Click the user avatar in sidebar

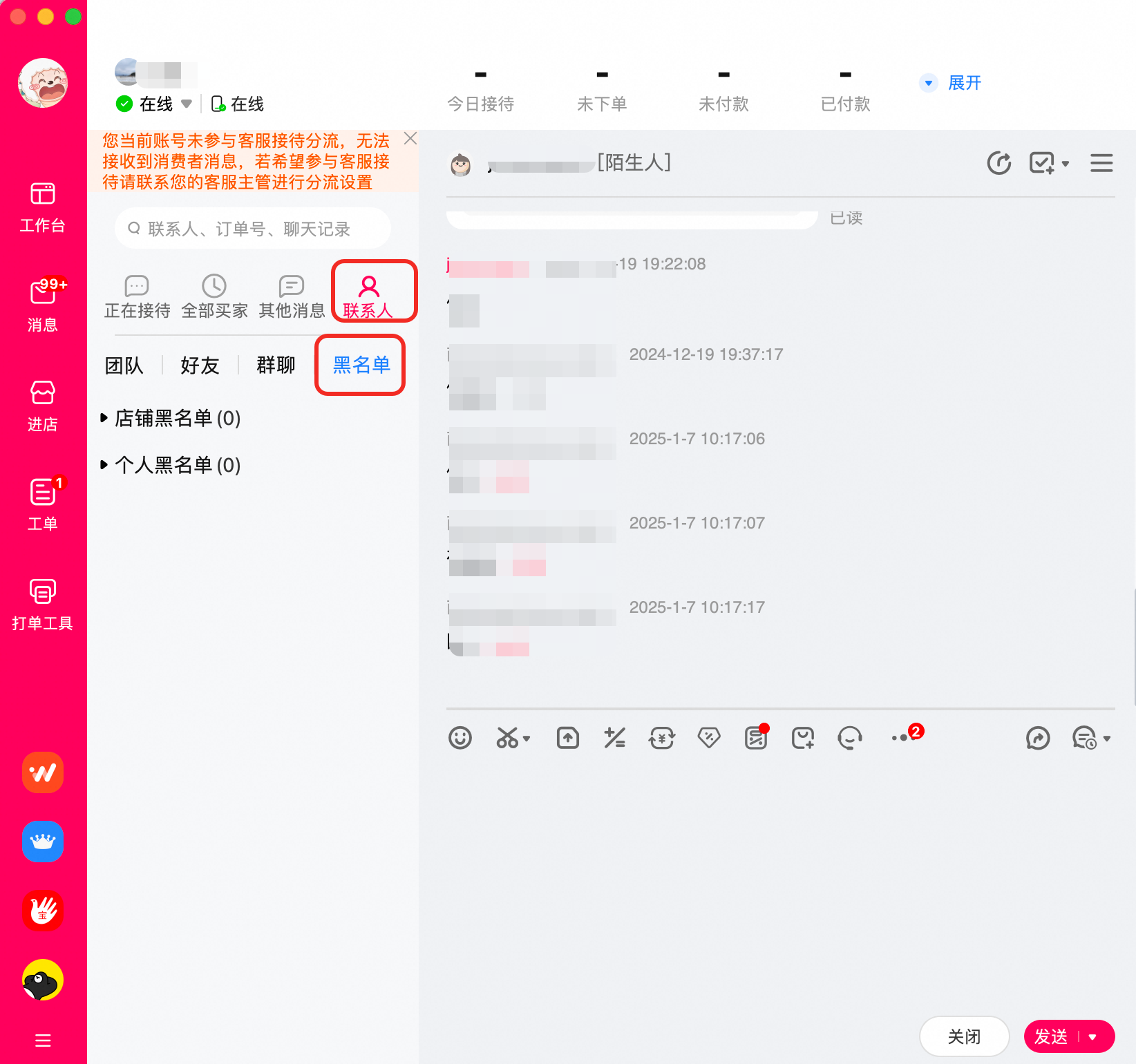tap(43, 83)
